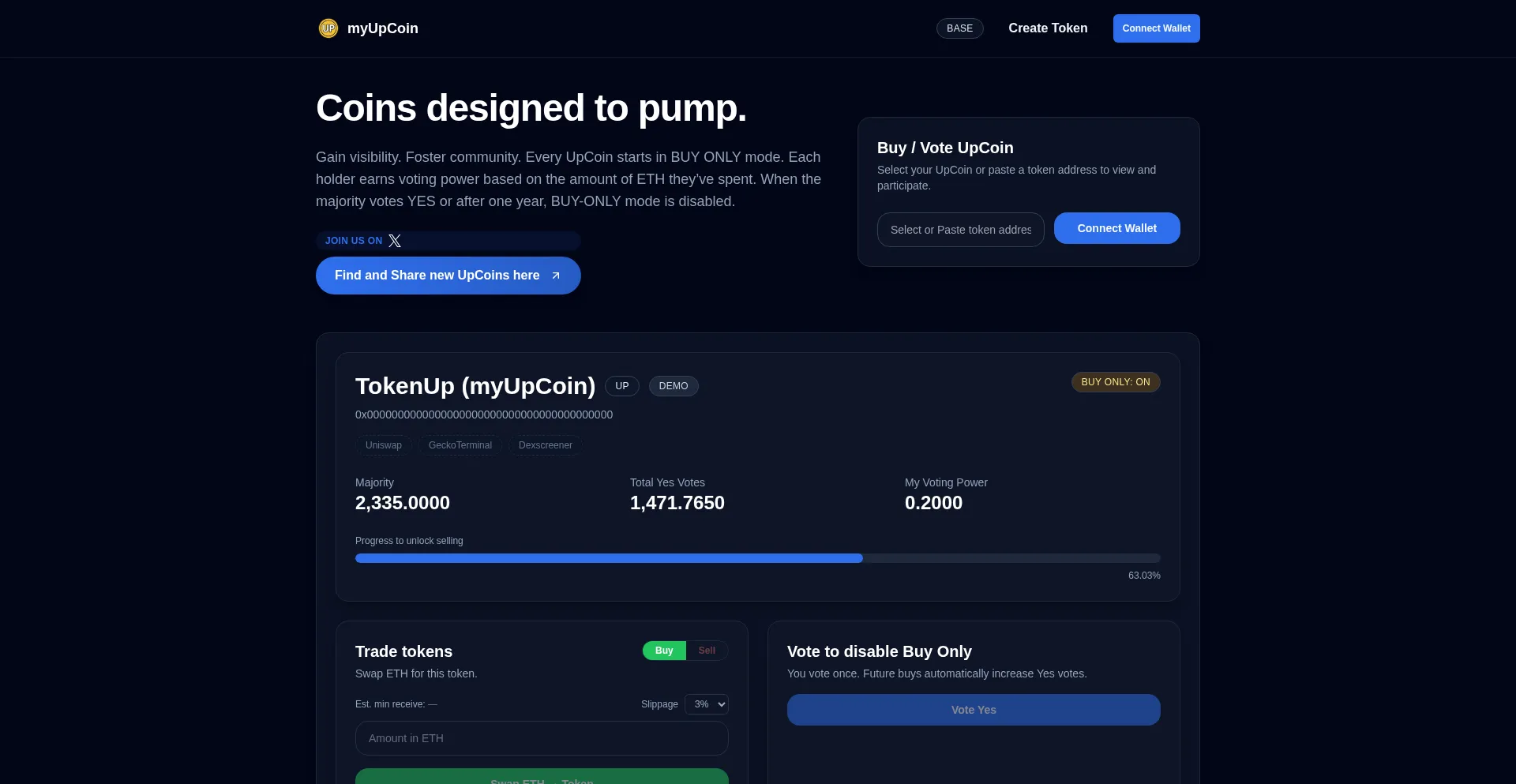Click the Amount in ETH input field
Image resolution: width=1516 pixels, height=784 pixels.
coord(542,738)
